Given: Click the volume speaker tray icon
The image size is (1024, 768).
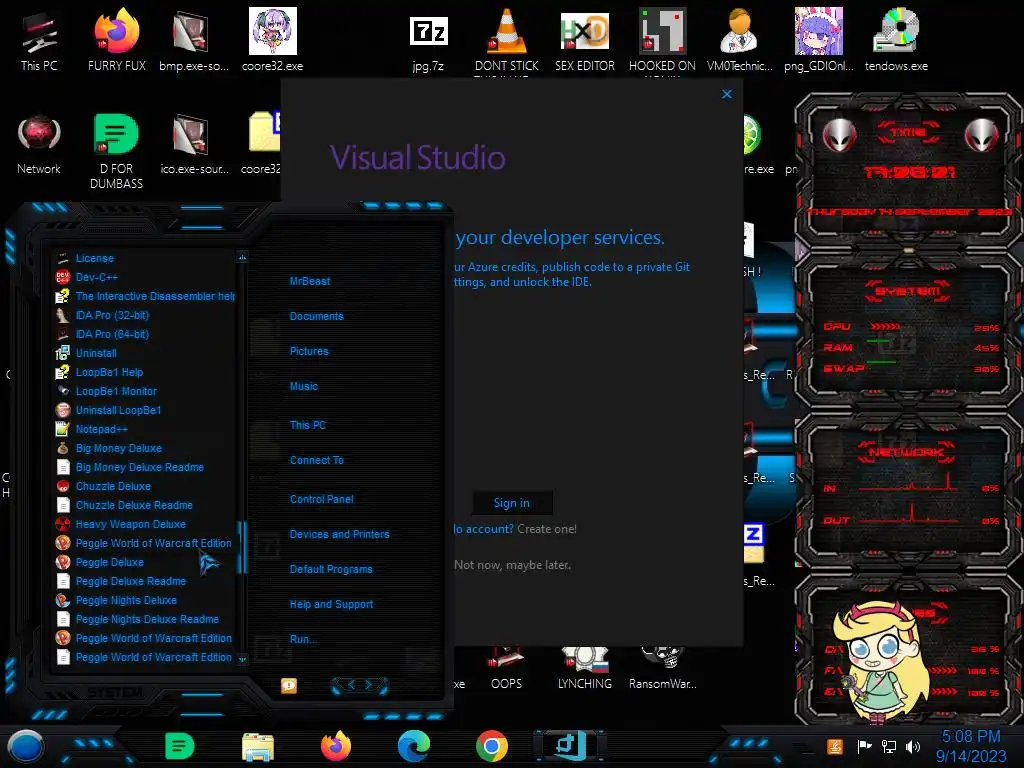Looking at the screenshot, I should [x=913, y=746].
